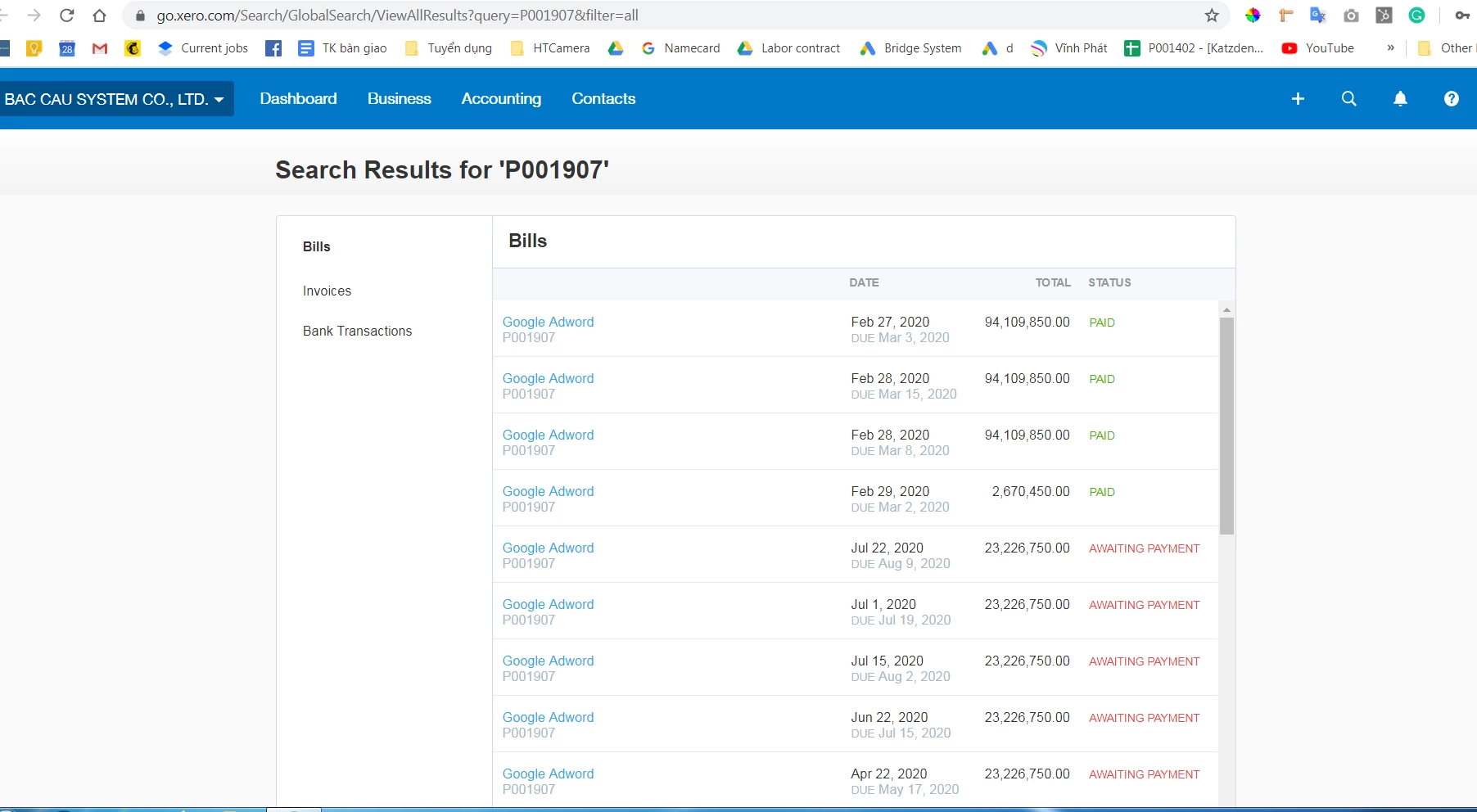This screenshot has height=812, width=1477.
Task: Open Xero notifications bell
Action: coord(1400,99)
